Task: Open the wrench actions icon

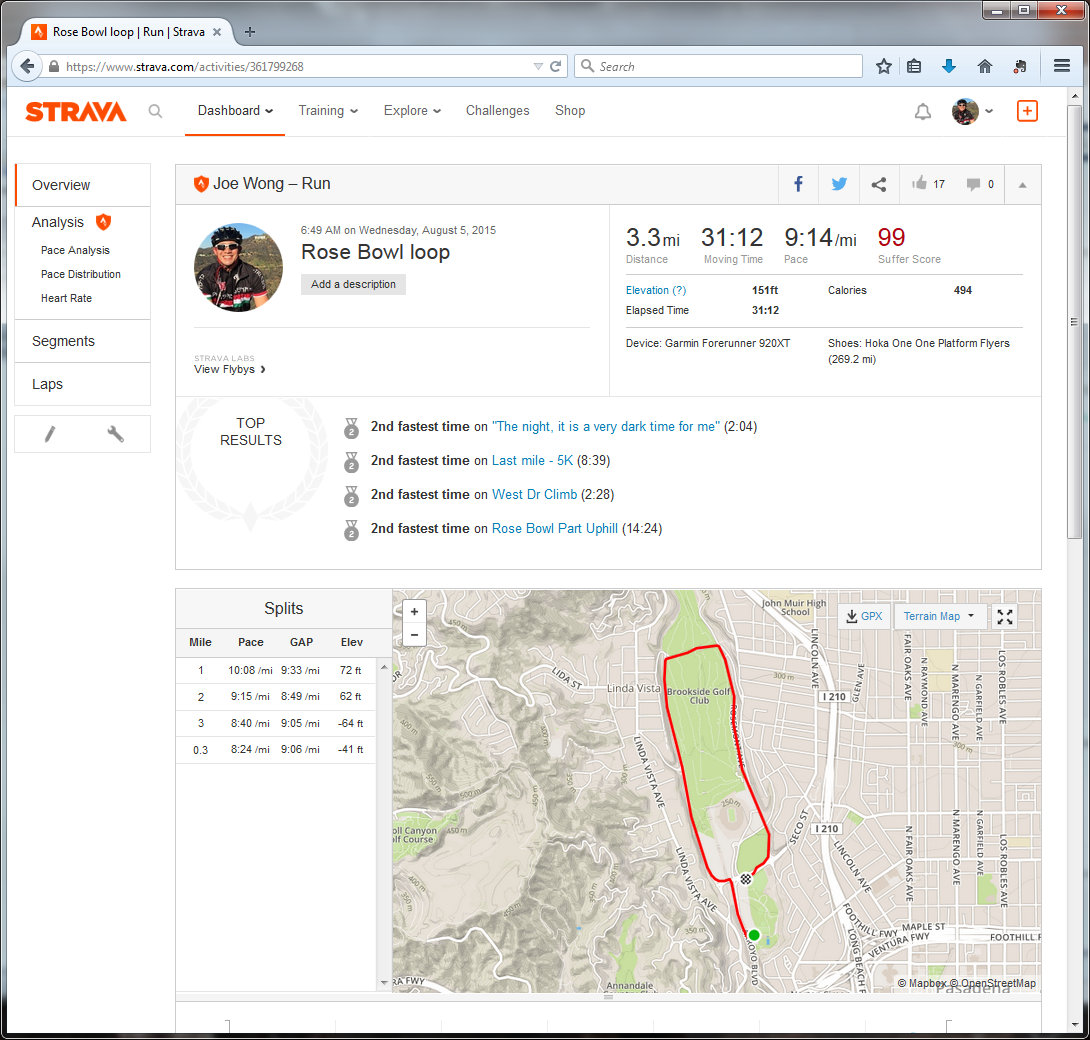Action: pyautogui.click(x=115, y=434)
